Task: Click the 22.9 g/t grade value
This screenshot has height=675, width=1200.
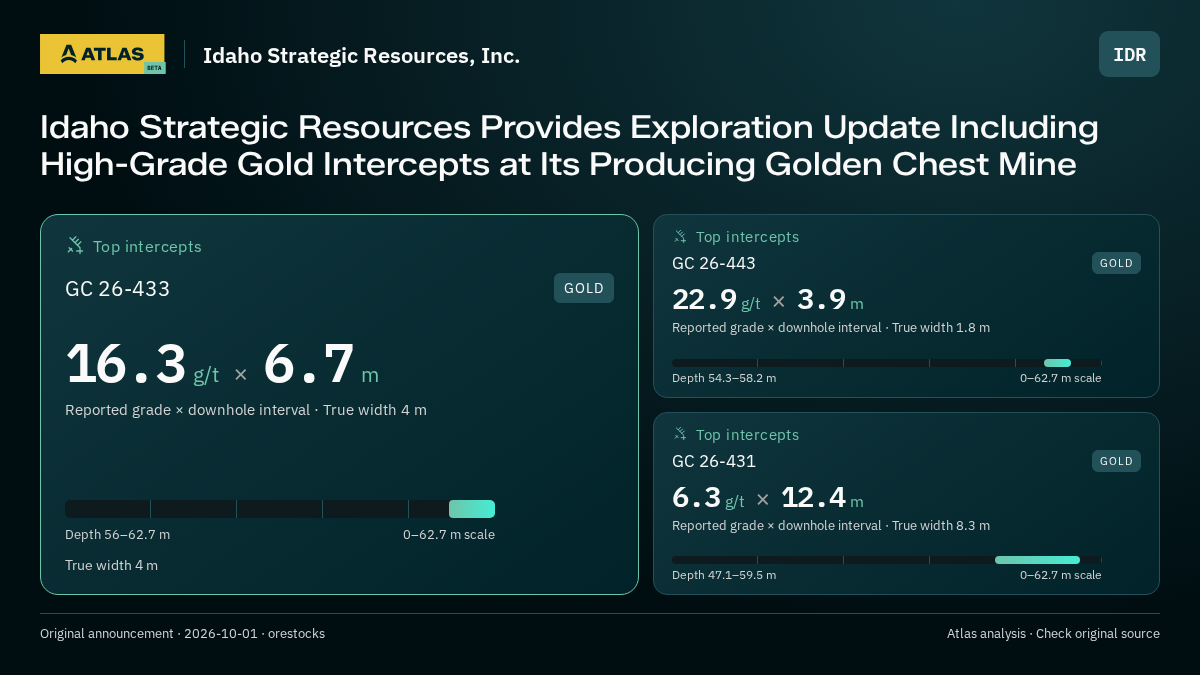Action: pos(716,300)
